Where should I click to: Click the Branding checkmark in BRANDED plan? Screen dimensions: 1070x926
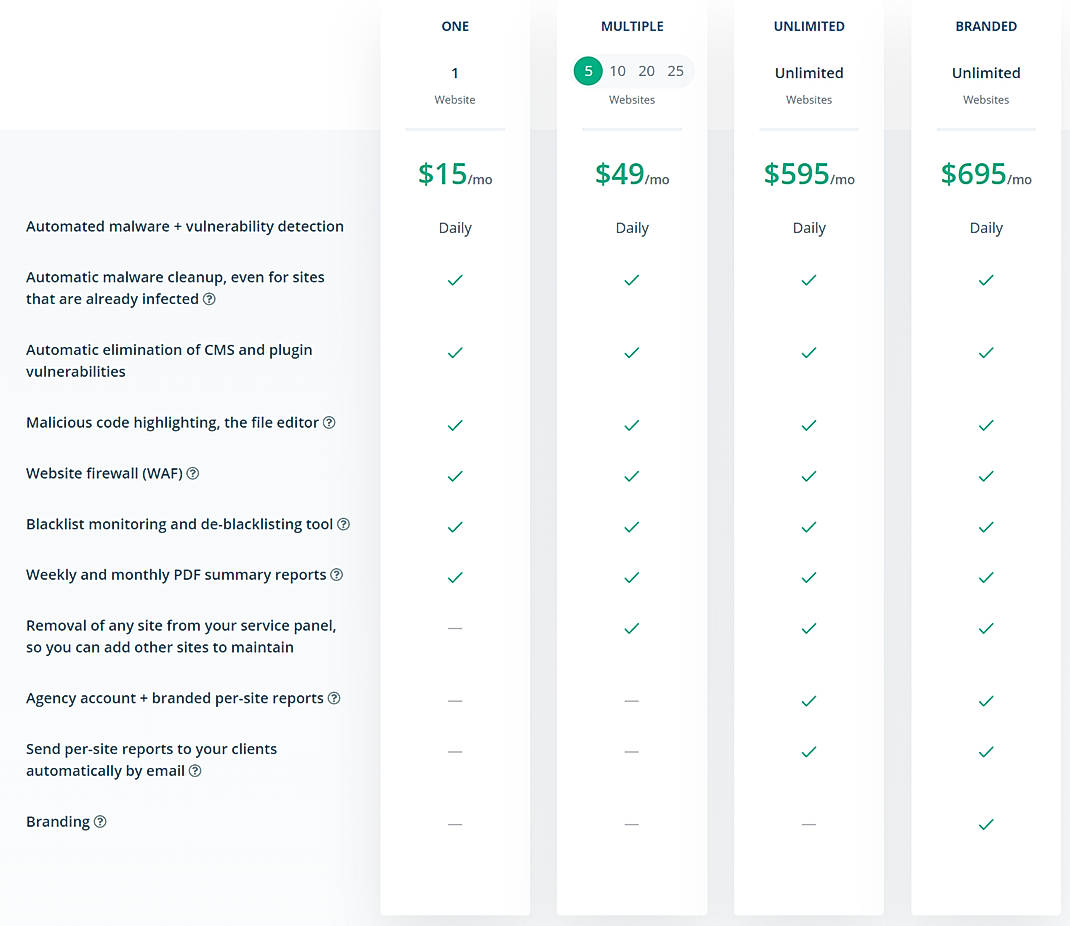(986, 824)
